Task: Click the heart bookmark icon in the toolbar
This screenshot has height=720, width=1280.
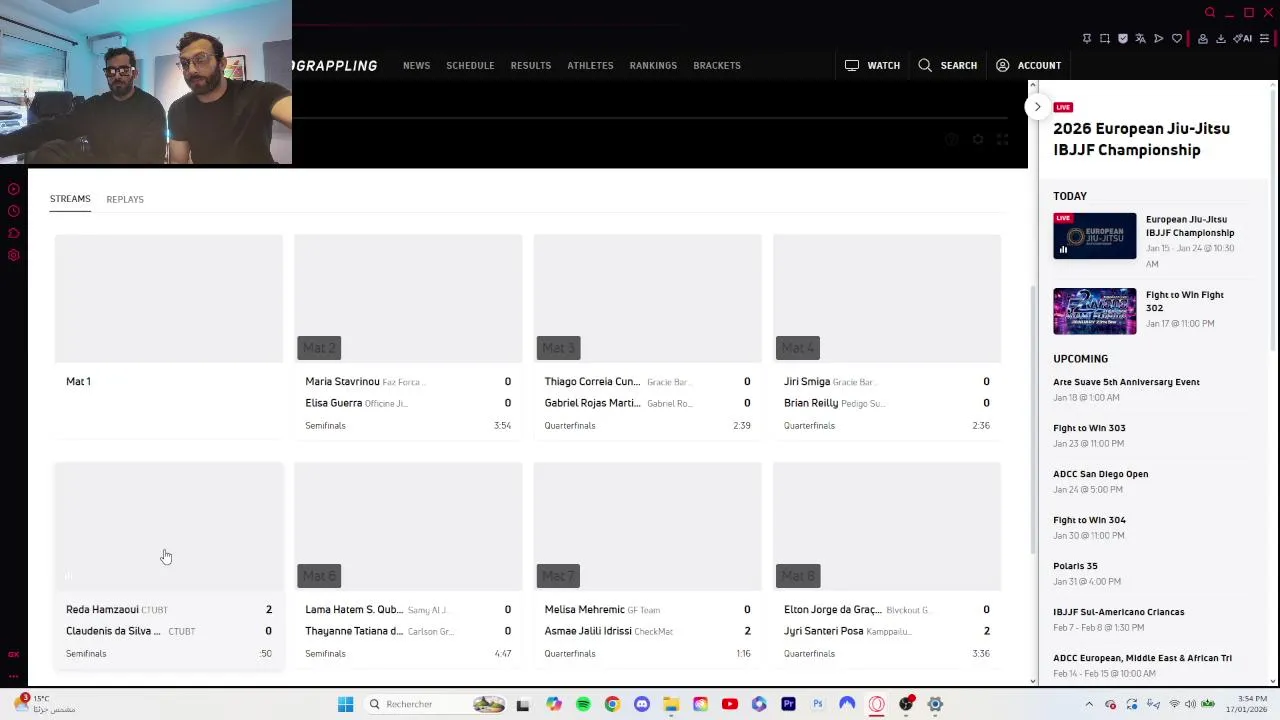Action: click(1177, 39)
